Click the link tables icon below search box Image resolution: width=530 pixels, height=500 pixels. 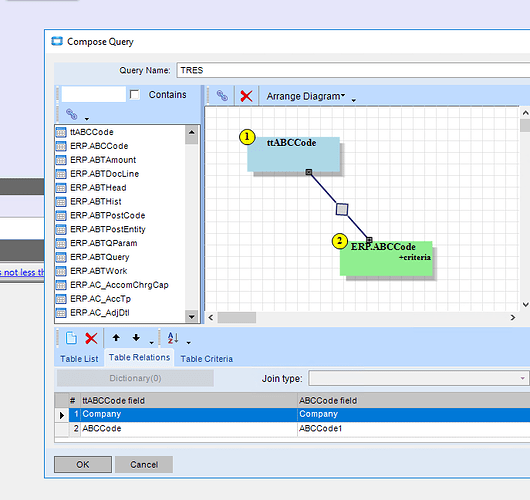(x=71, y=114)
